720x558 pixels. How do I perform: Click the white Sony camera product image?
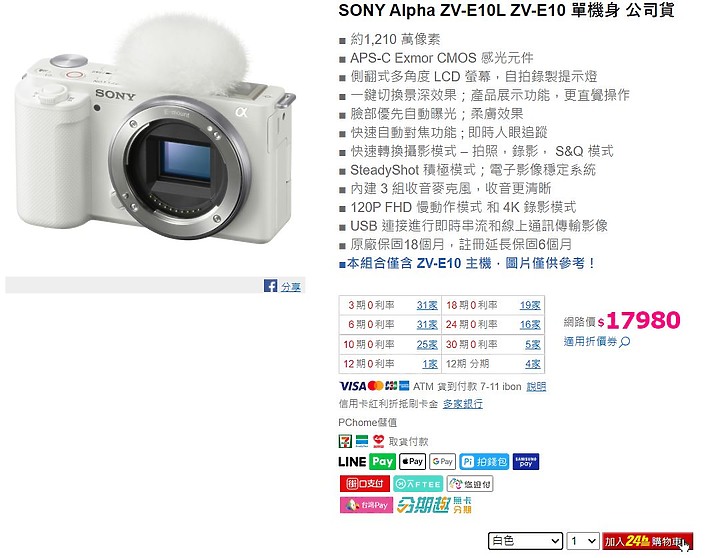(155, 133)
